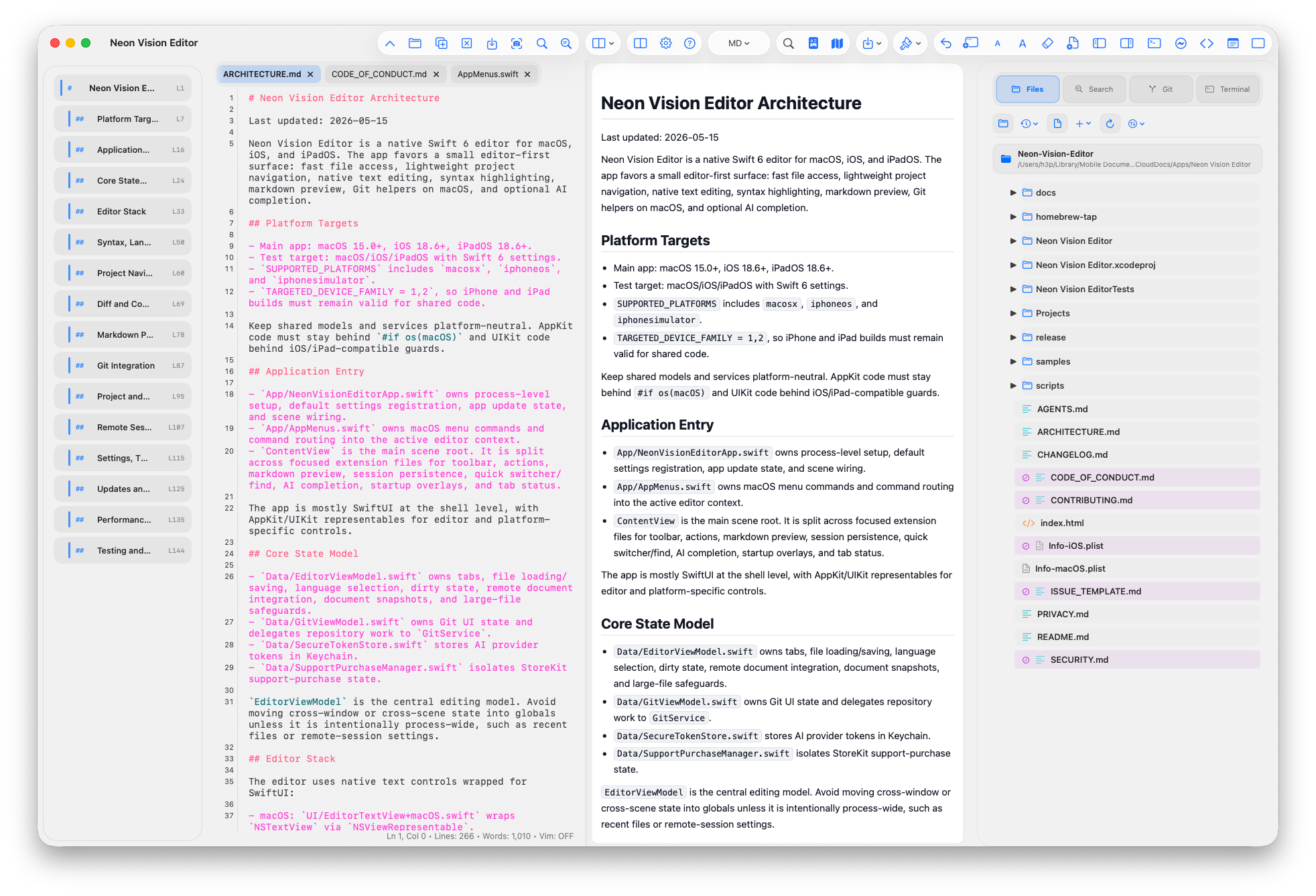Jump to Testing and... outline heading
The image size is (1316, 896).
(123, 551)
